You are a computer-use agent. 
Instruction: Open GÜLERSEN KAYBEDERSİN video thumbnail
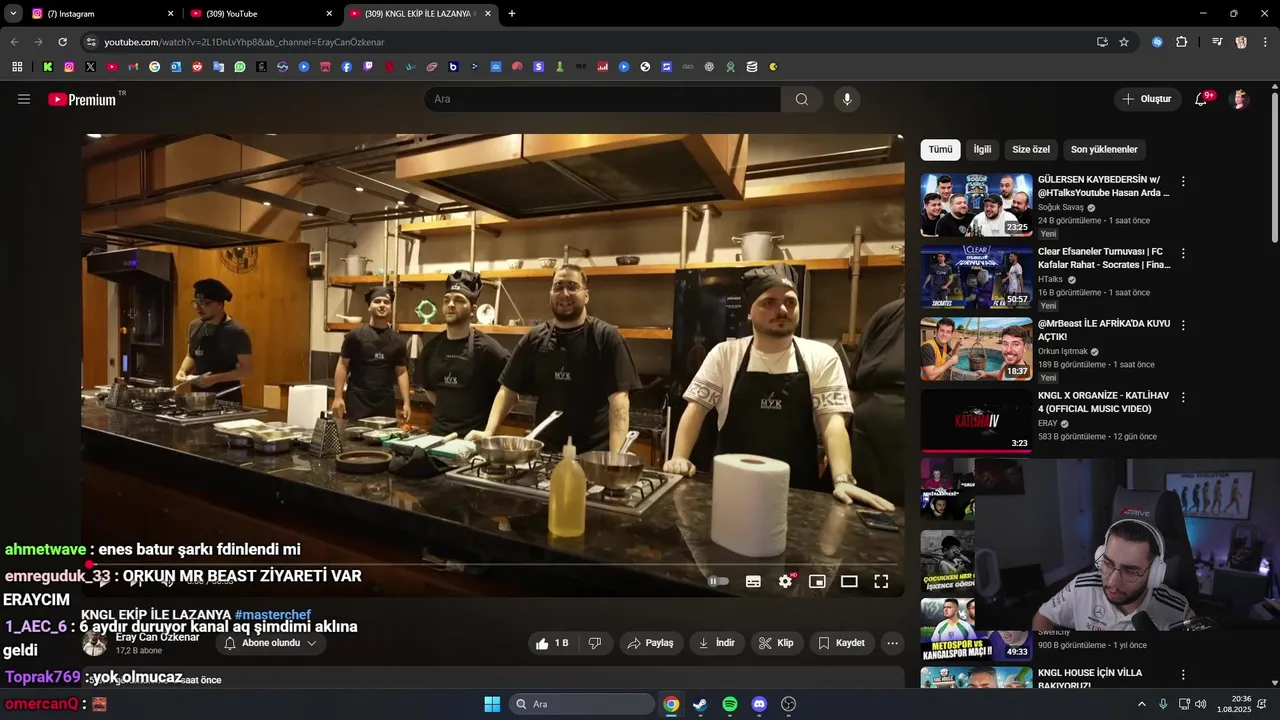pos(976,205)
